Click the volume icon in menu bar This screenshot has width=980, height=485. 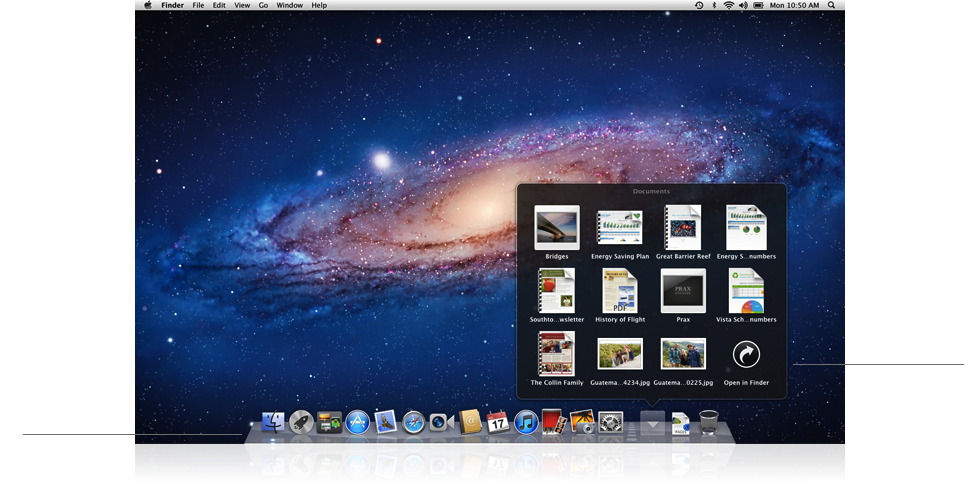(x=743, y=5)
